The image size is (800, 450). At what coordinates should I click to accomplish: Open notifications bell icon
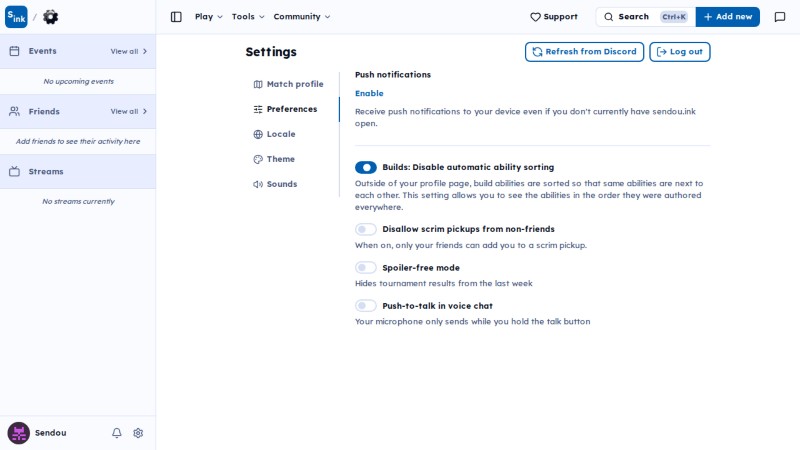[x=117, y=433]
